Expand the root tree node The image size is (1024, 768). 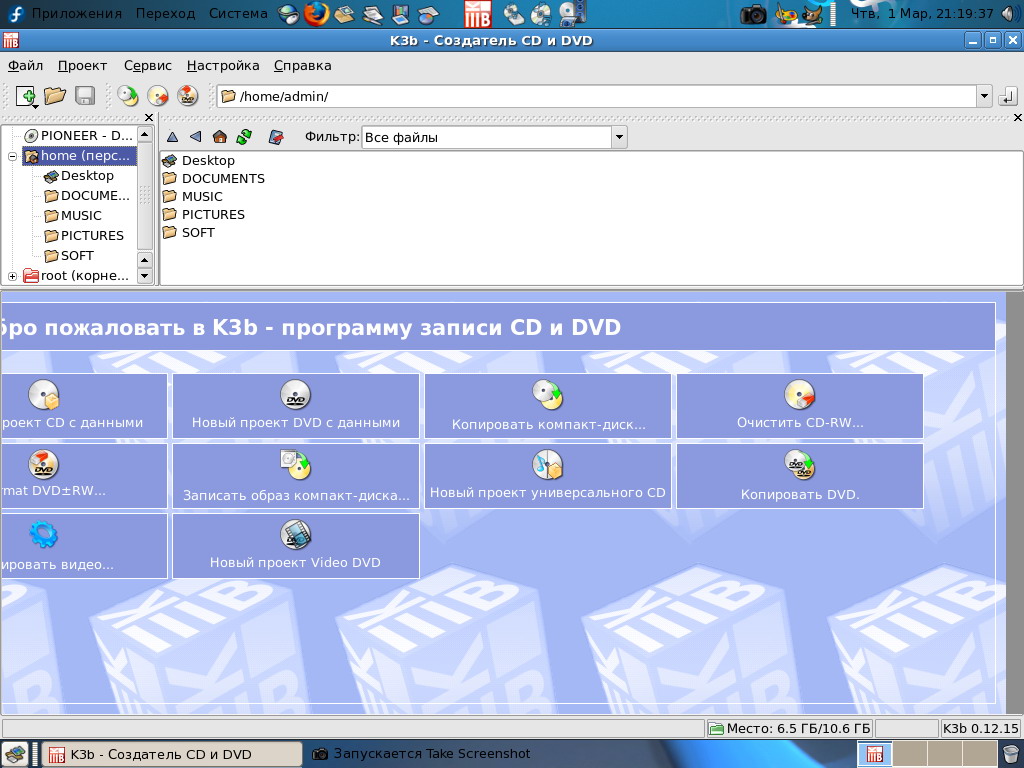pyautogui.click(x=12, y=276)
